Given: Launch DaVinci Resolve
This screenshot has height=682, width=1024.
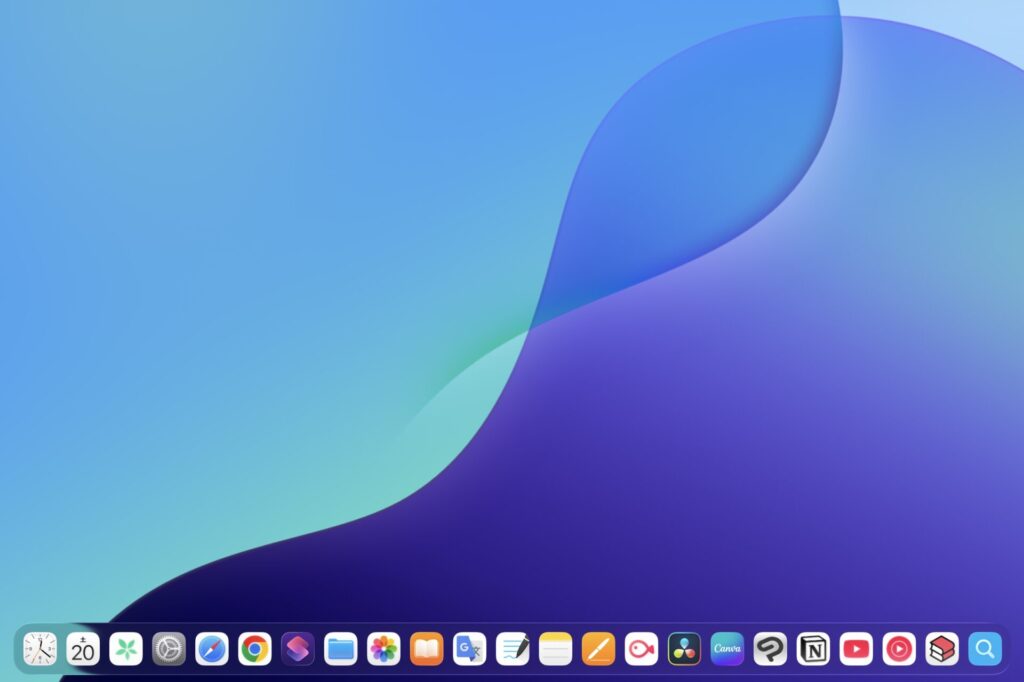Looking at the screenshot, I should [684, 649].
